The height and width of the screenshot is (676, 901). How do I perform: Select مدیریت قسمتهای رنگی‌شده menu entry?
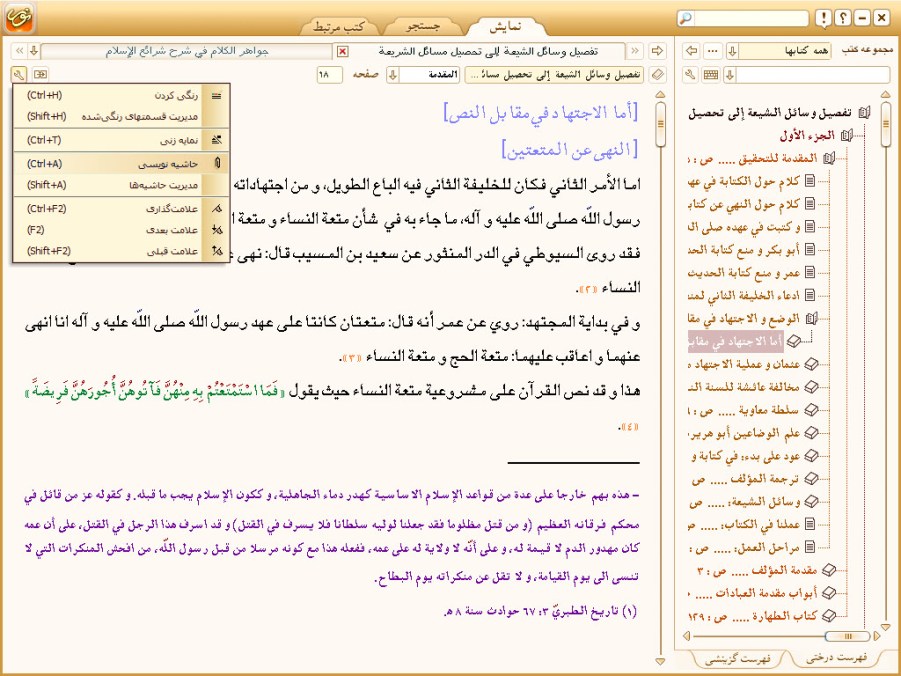pyautogui.click(x=121, y=117)
